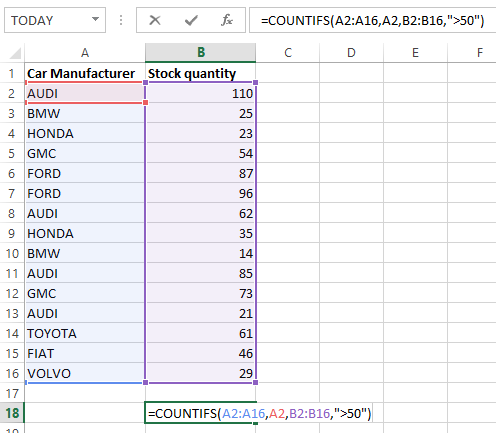
Task: Select all cells with the corner triangle
Action: coord(15,53)
